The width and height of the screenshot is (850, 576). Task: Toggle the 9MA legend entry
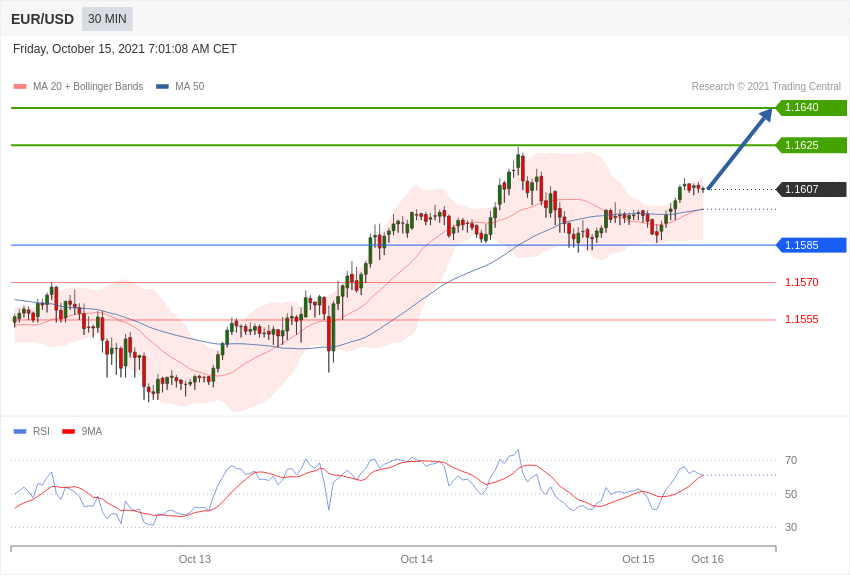coord(82,431)
